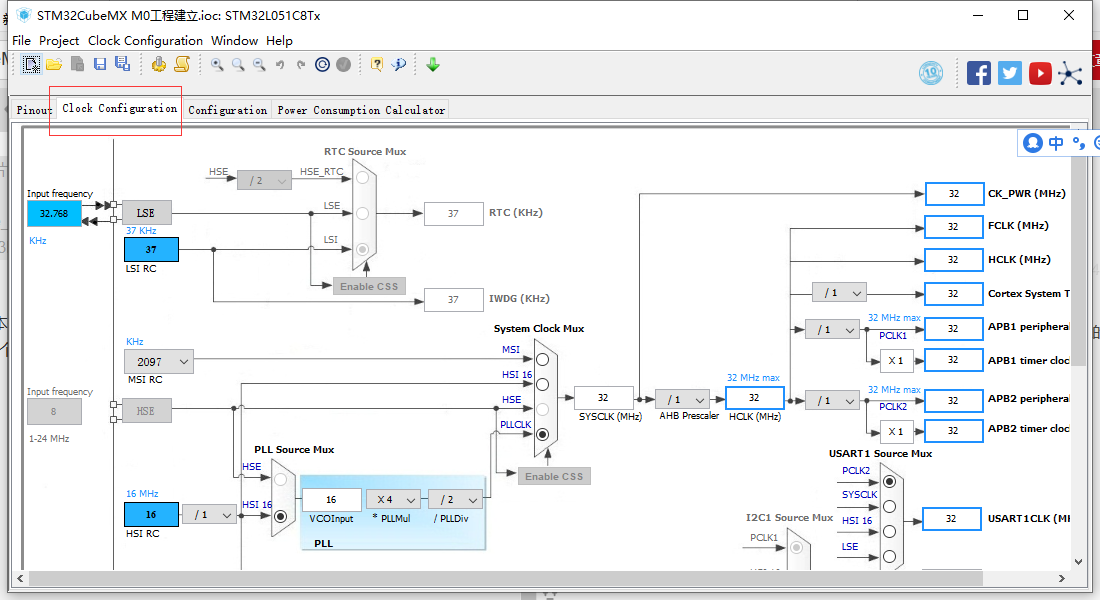Open the Cortex System Timer /1 dropdown
1100x600 pixels.
tap(839, 293)
